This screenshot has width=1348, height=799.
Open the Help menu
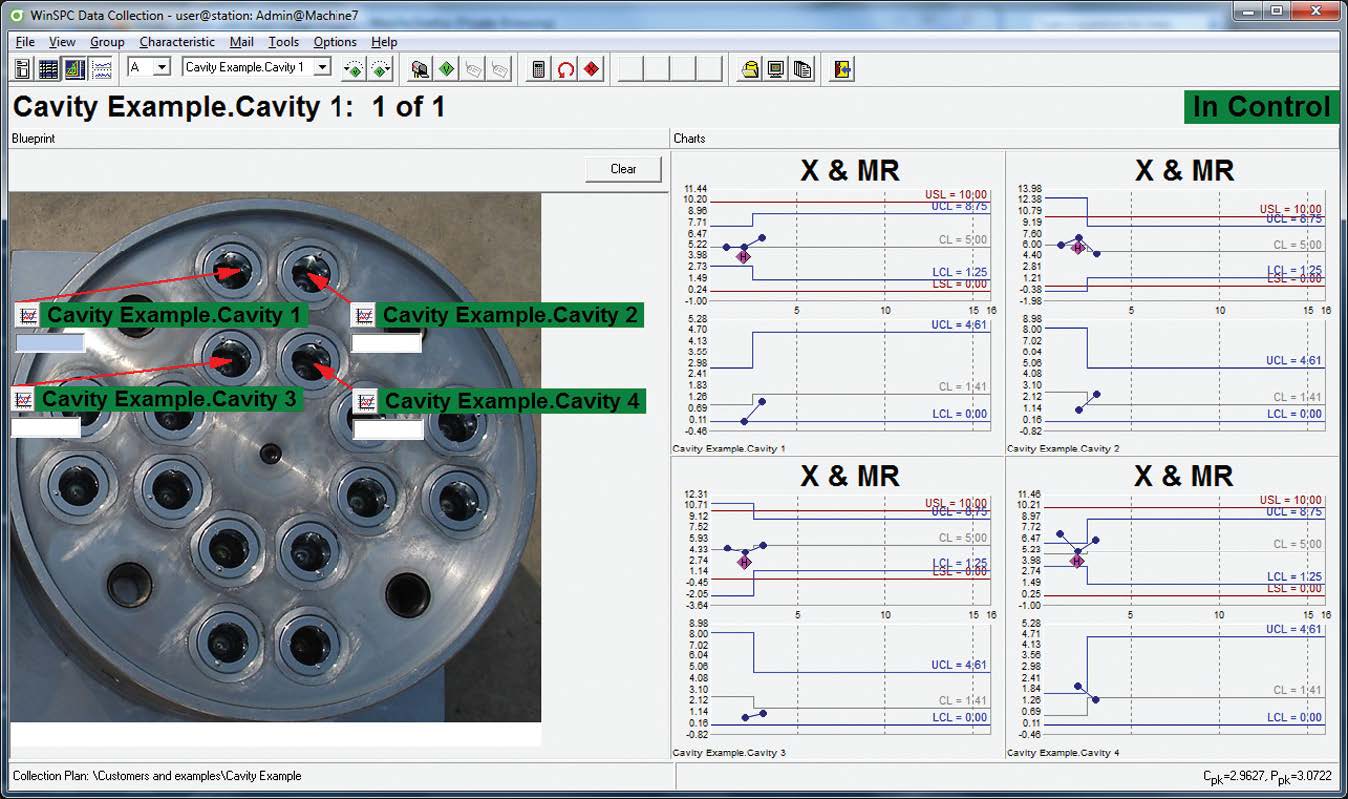pyautogui.click(x=384, y=42)
